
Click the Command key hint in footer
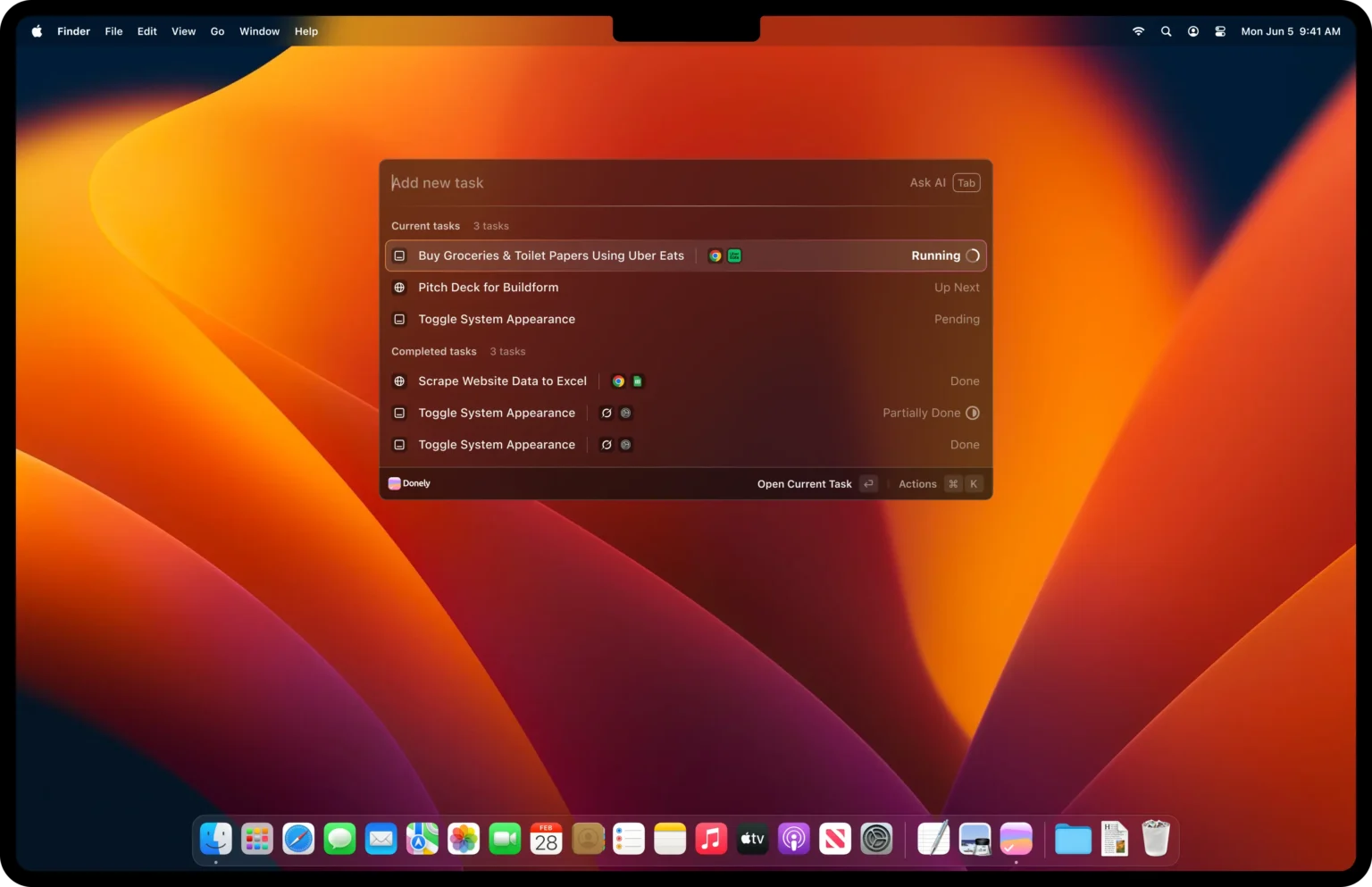point(953,484)
